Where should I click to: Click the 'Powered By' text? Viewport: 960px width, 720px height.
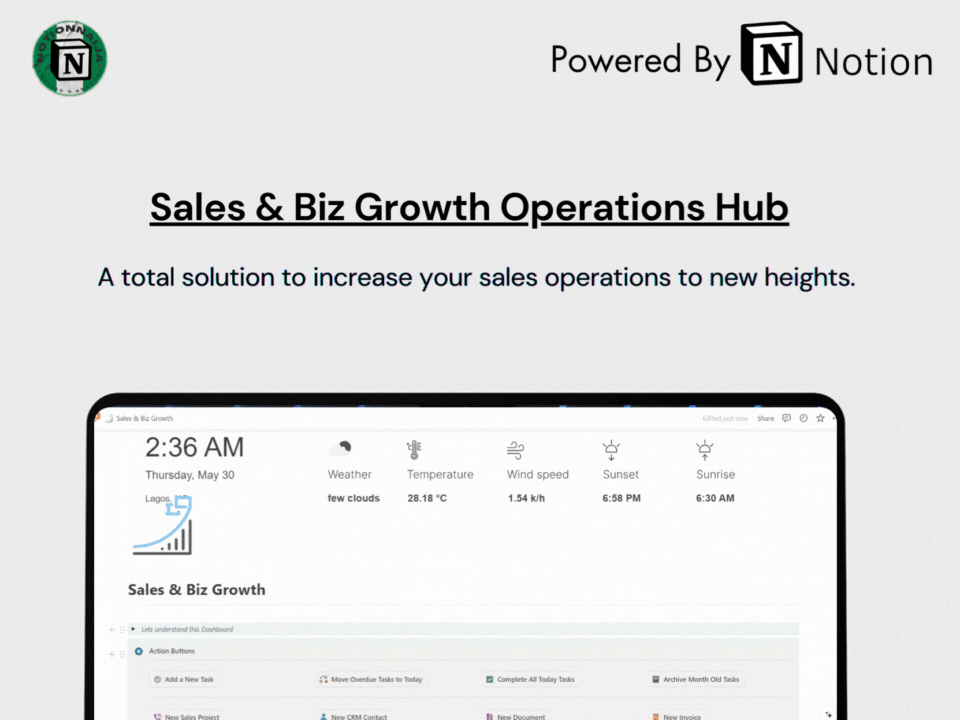point(641,61)
